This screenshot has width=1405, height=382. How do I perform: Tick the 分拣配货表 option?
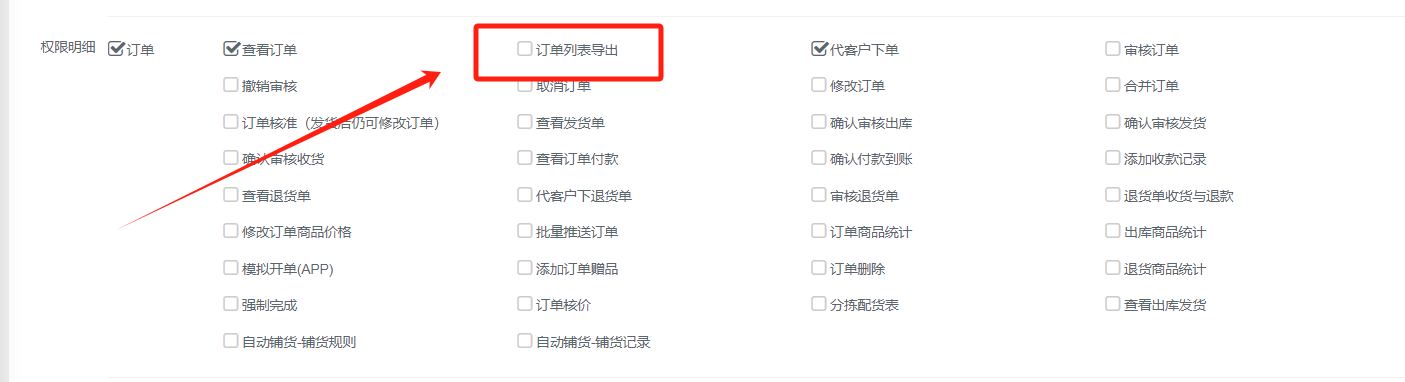(x=819, y=304)
